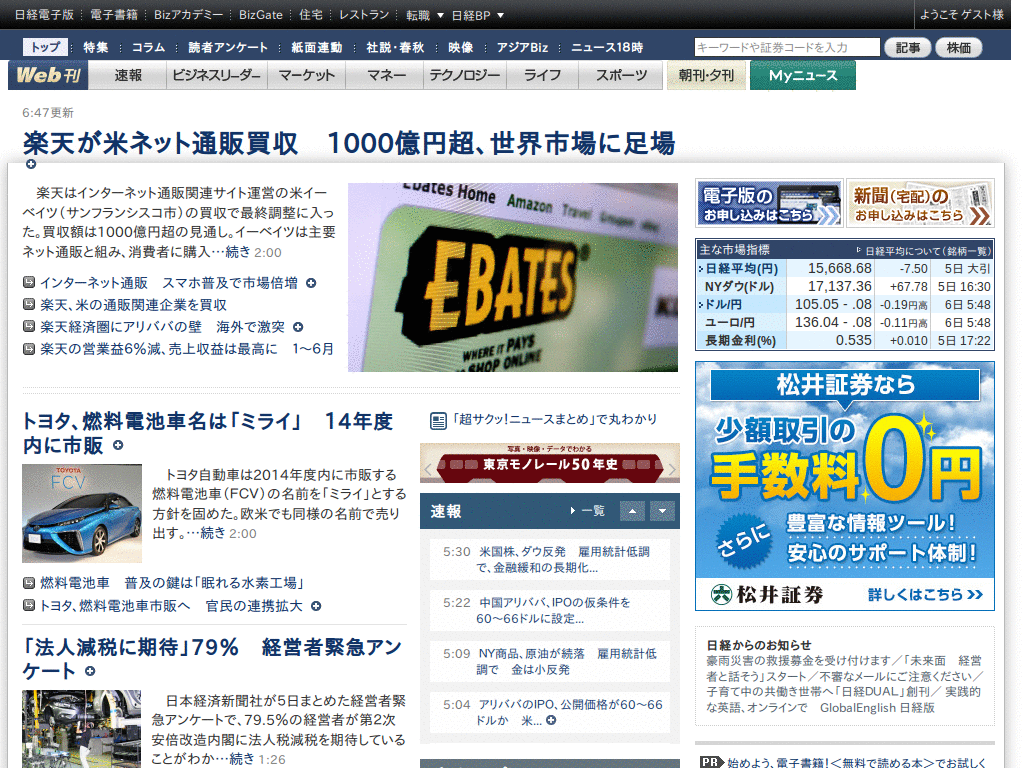Click the note icon before 「超サクッ!ニュースまとめ」
Screen dimensions: 1024x768
click(438, 421)
